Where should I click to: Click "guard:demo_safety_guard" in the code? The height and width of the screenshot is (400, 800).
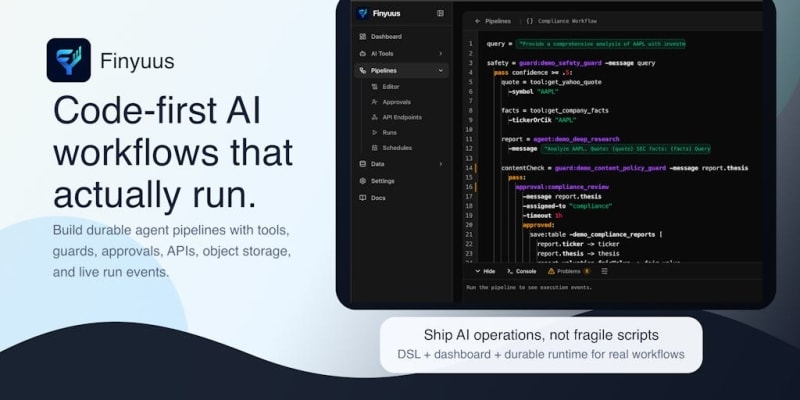click(560, 63)
